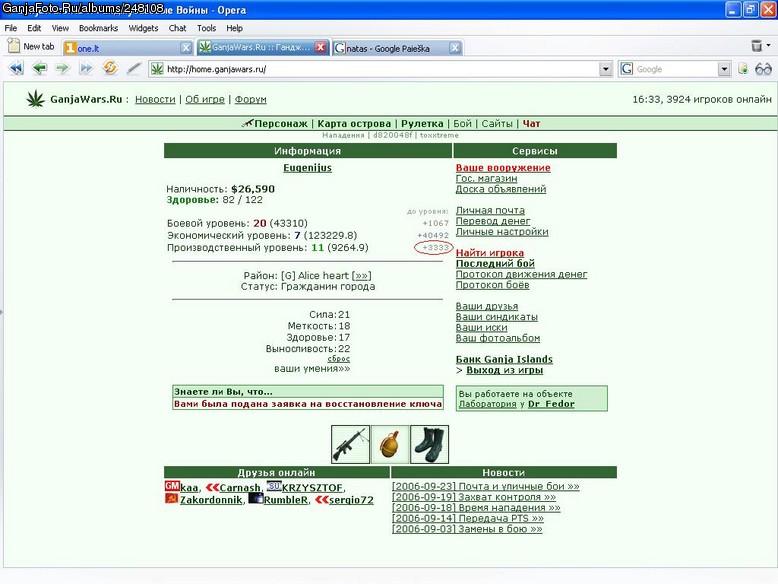Image resolution: width=778 pixels, height=584 pixels.
Task: Click the address field with home.ganjawars.ru
Action: pos(381,69)
